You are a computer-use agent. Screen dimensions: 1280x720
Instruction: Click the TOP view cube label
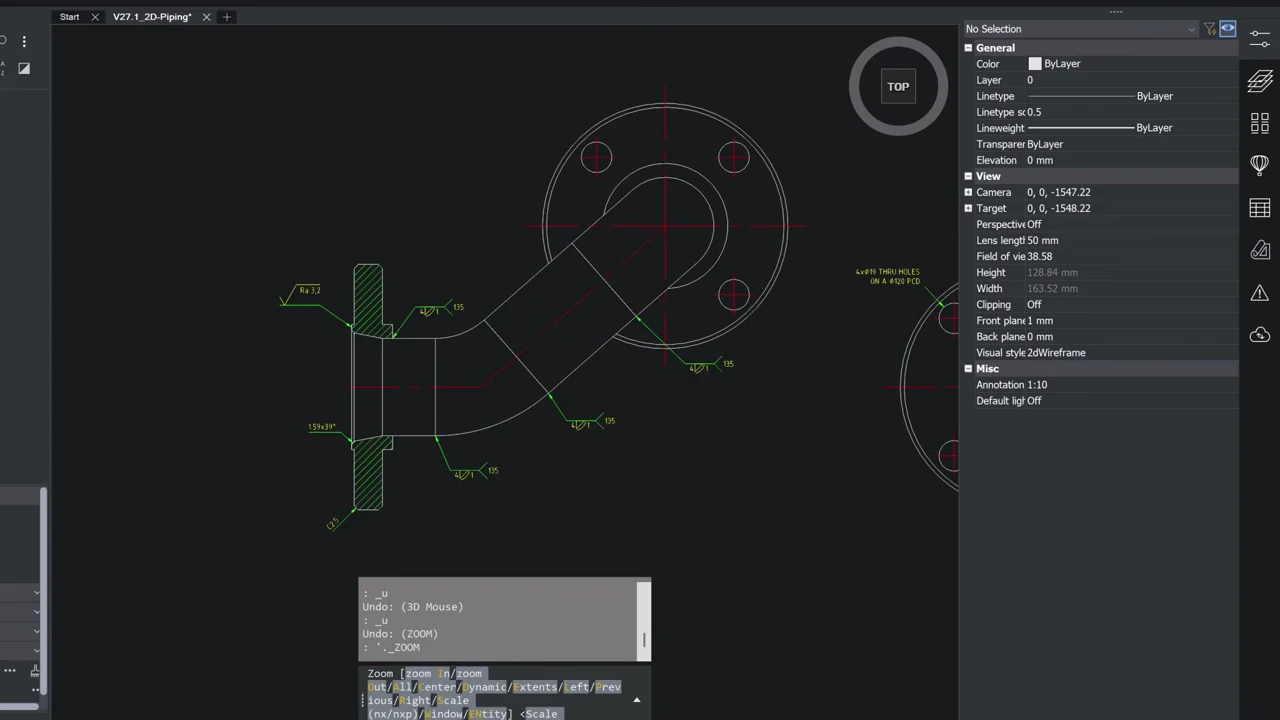click(898, 86)
